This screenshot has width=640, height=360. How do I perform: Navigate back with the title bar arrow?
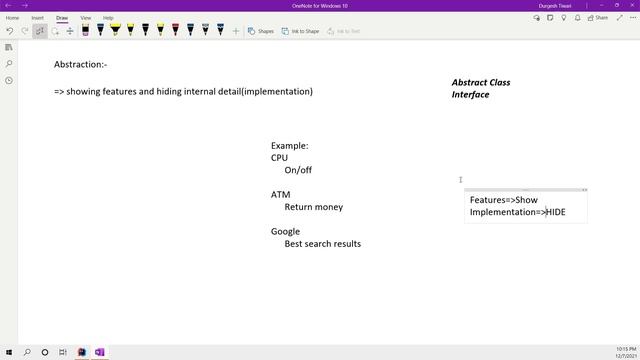8,6
